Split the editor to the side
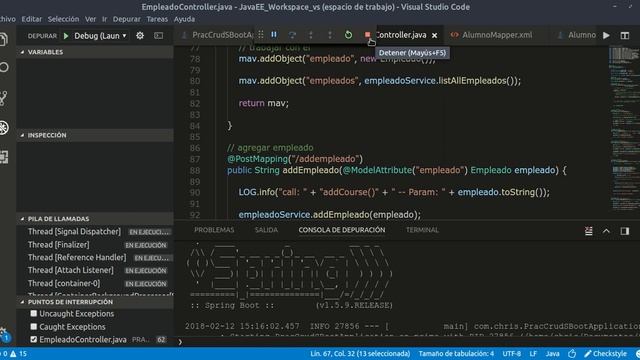The width and height of the screenshot is (640, 360). click(x=624, y=36)
